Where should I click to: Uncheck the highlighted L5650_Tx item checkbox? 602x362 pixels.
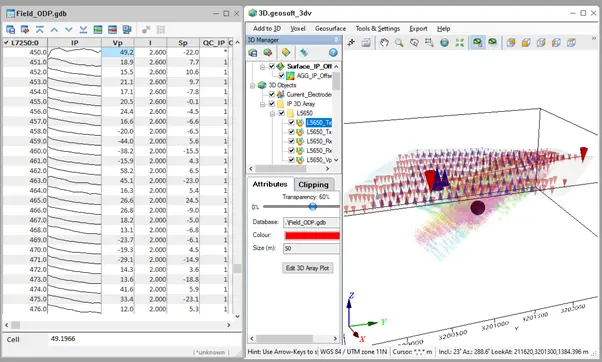[x=291, y=122]
